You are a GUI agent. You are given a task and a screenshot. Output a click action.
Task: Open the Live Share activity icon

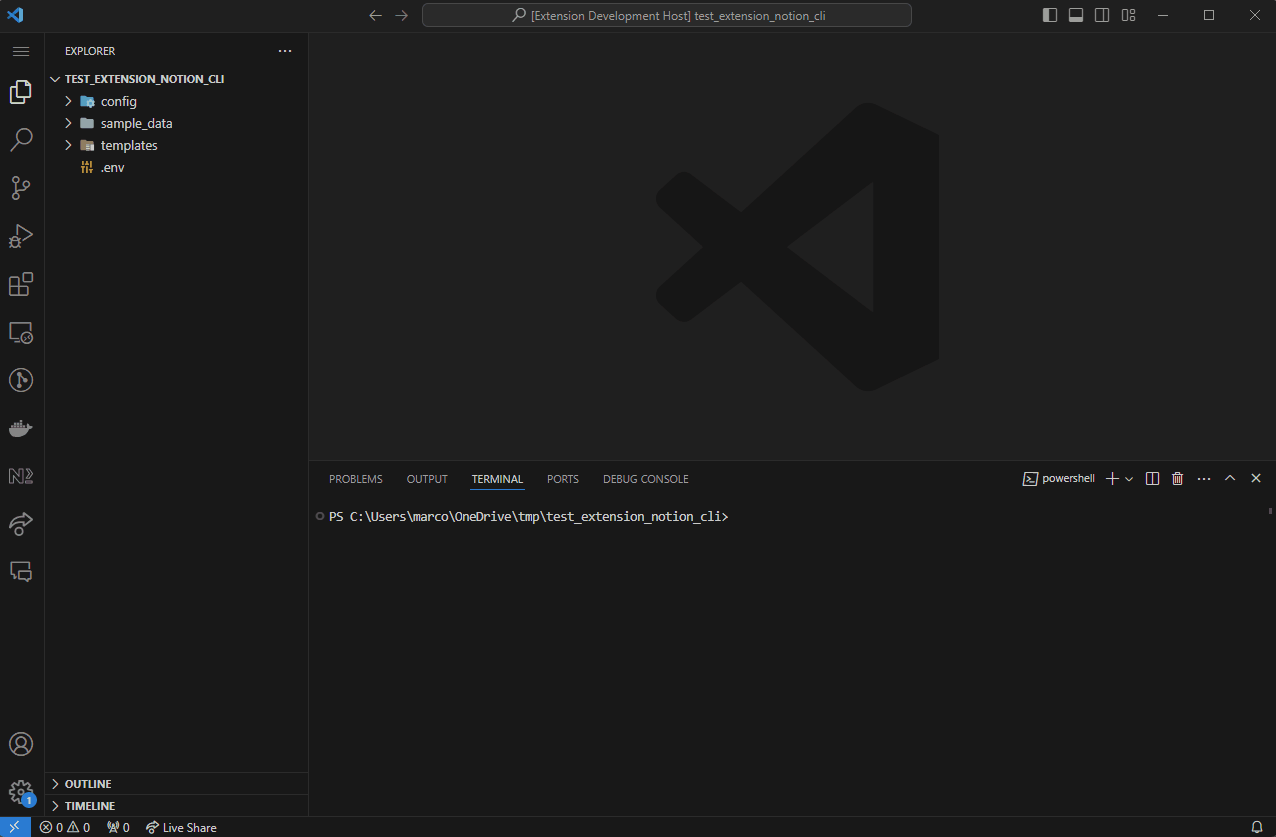coord(21,524)
